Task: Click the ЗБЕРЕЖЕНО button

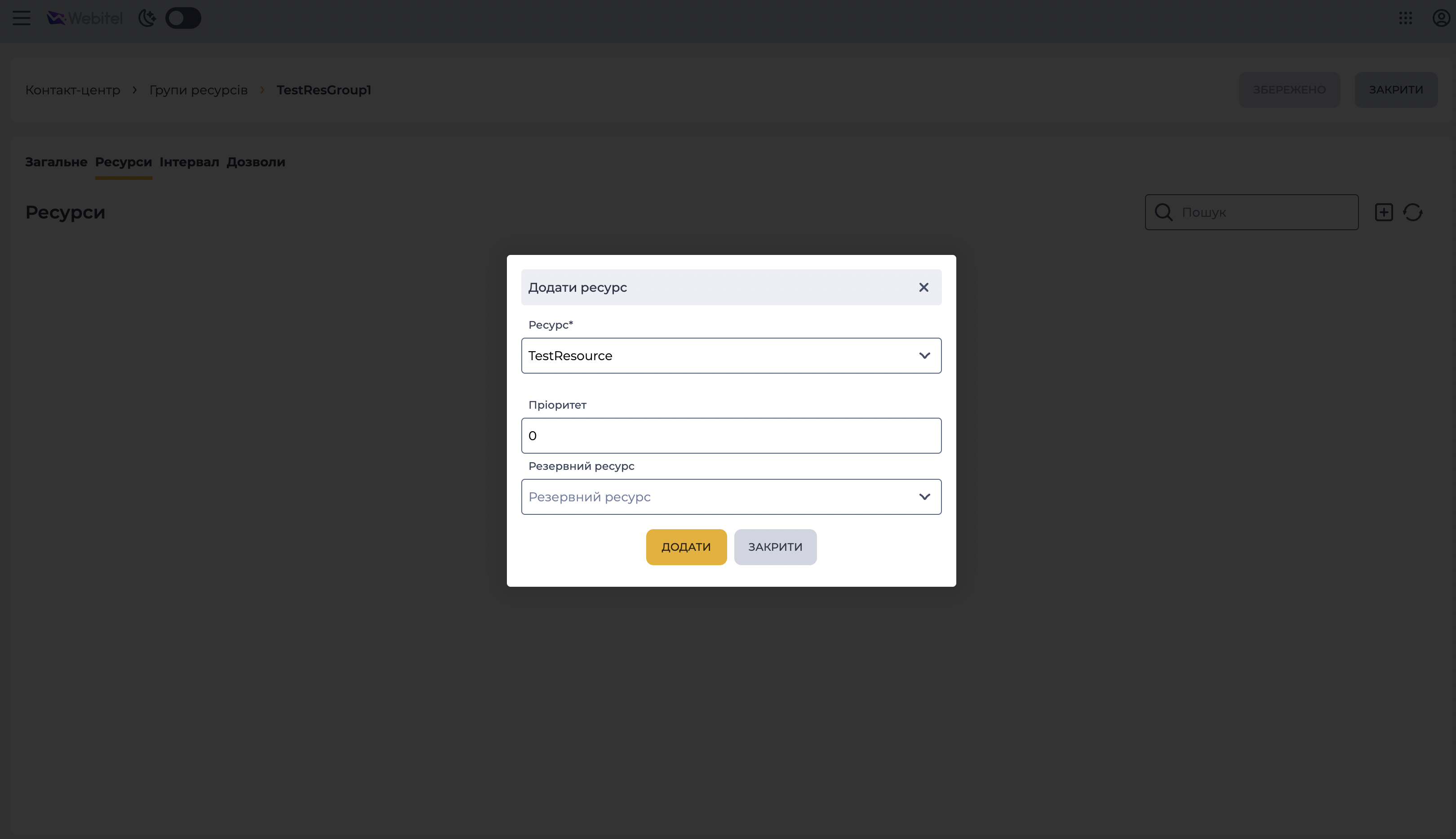Action: pos(1290,90)
